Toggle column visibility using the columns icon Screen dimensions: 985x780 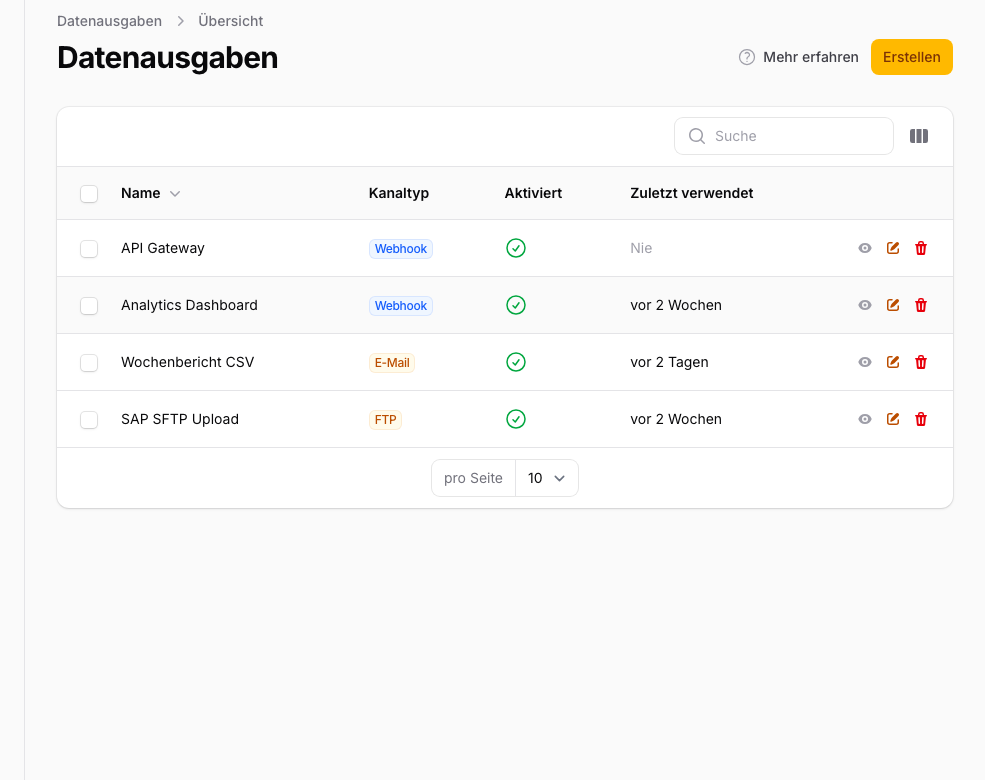919,136
